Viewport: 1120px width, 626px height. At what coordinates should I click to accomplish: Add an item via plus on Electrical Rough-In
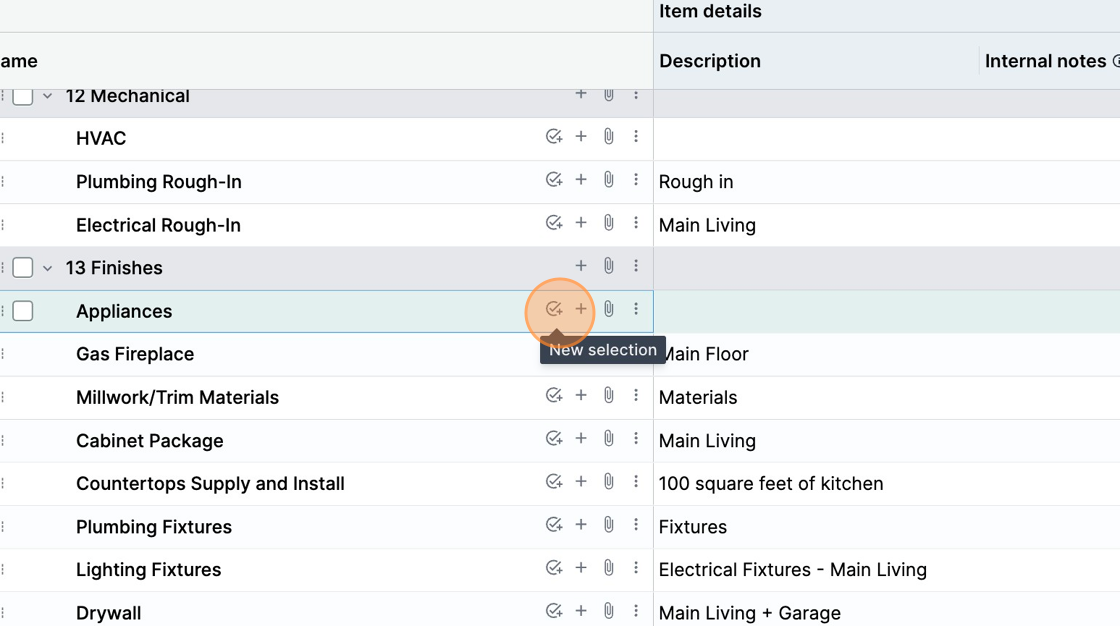click(x=581, y=222)
